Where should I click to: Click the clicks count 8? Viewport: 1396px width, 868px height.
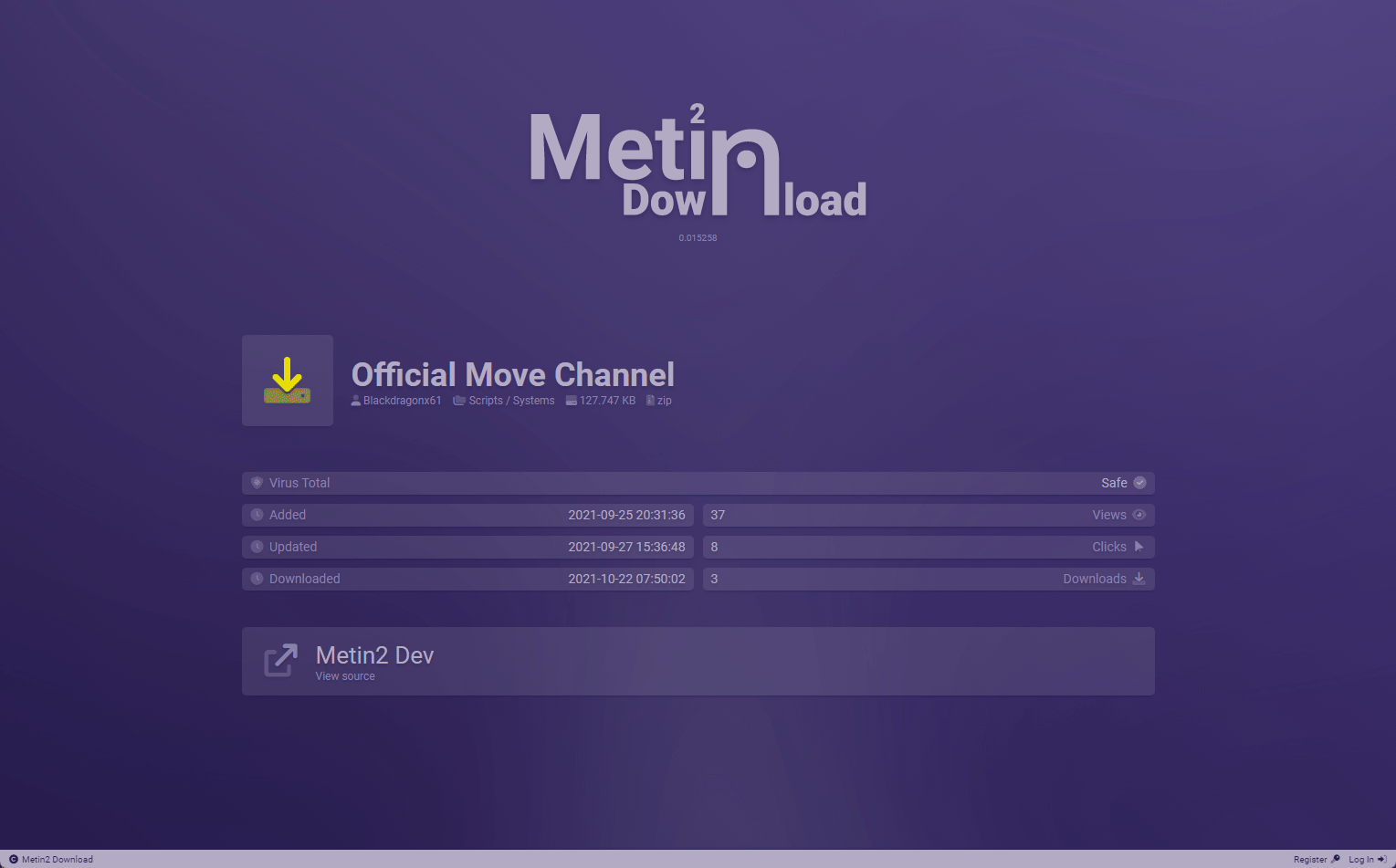pyautogui.click(x=714, y=547)
